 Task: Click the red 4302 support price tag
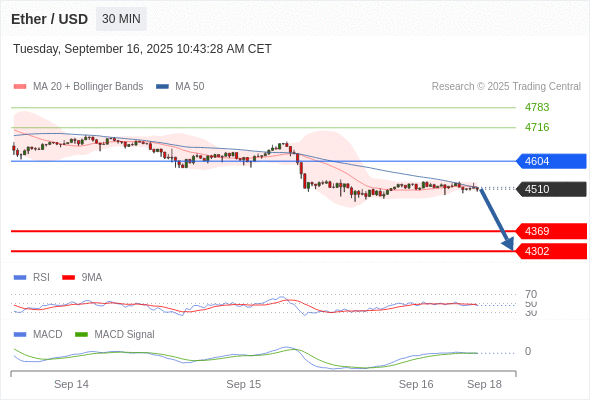[x=551, y=251]
